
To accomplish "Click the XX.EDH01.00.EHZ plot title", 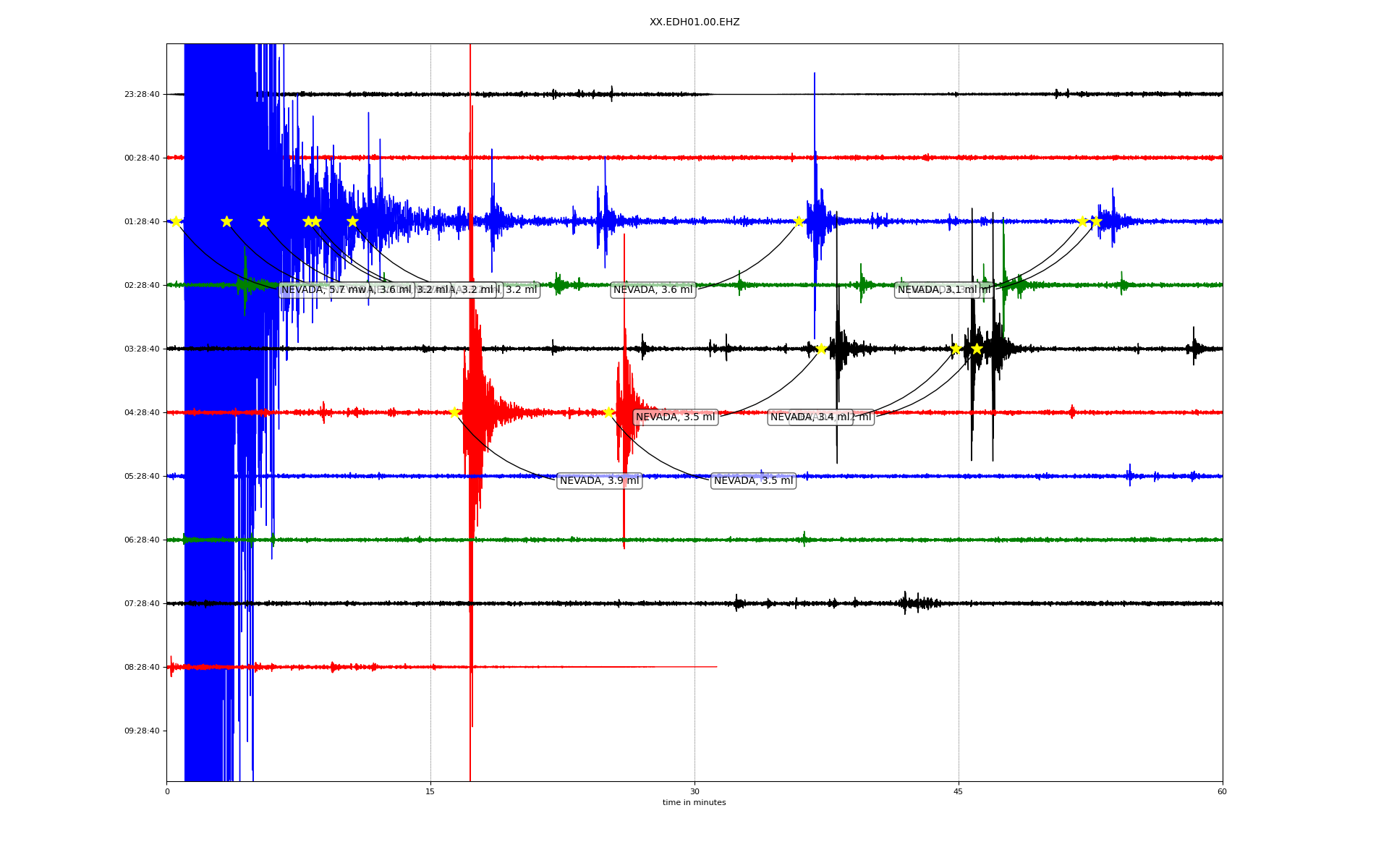I will coord(694,22).
